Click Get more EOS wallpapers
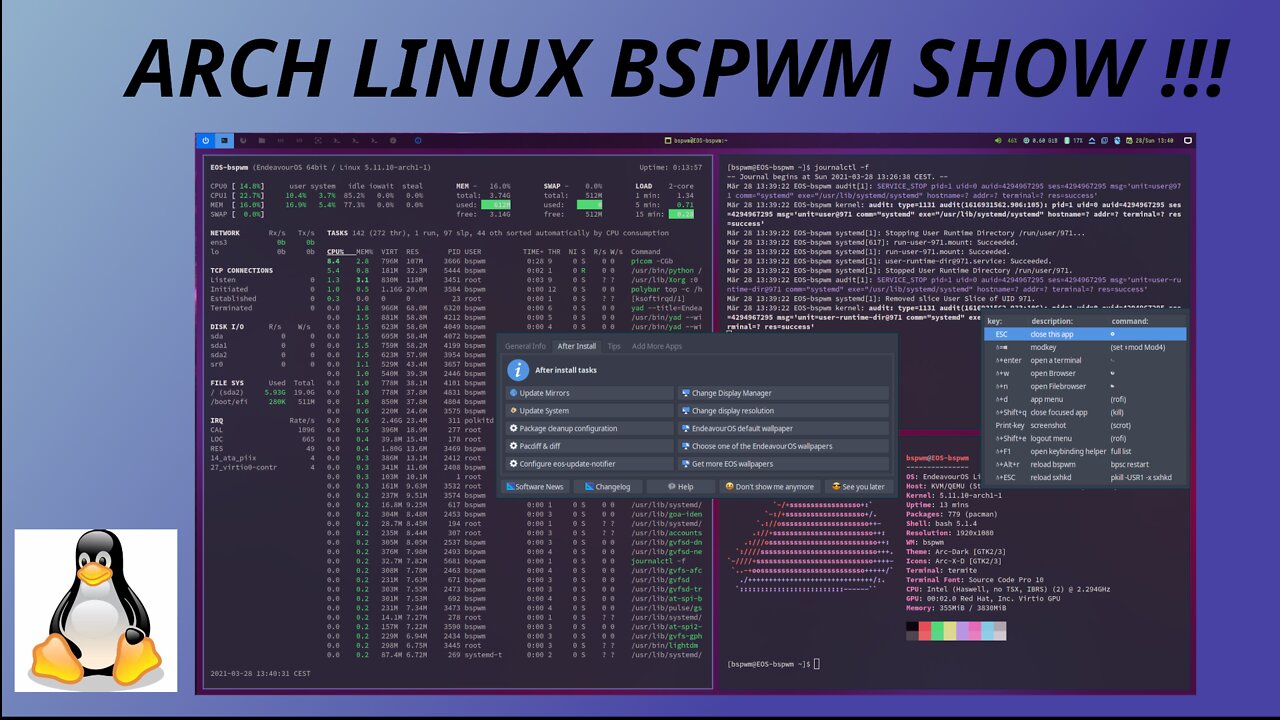The height and width of the screenshot is (720, 1280). point(783,464)
